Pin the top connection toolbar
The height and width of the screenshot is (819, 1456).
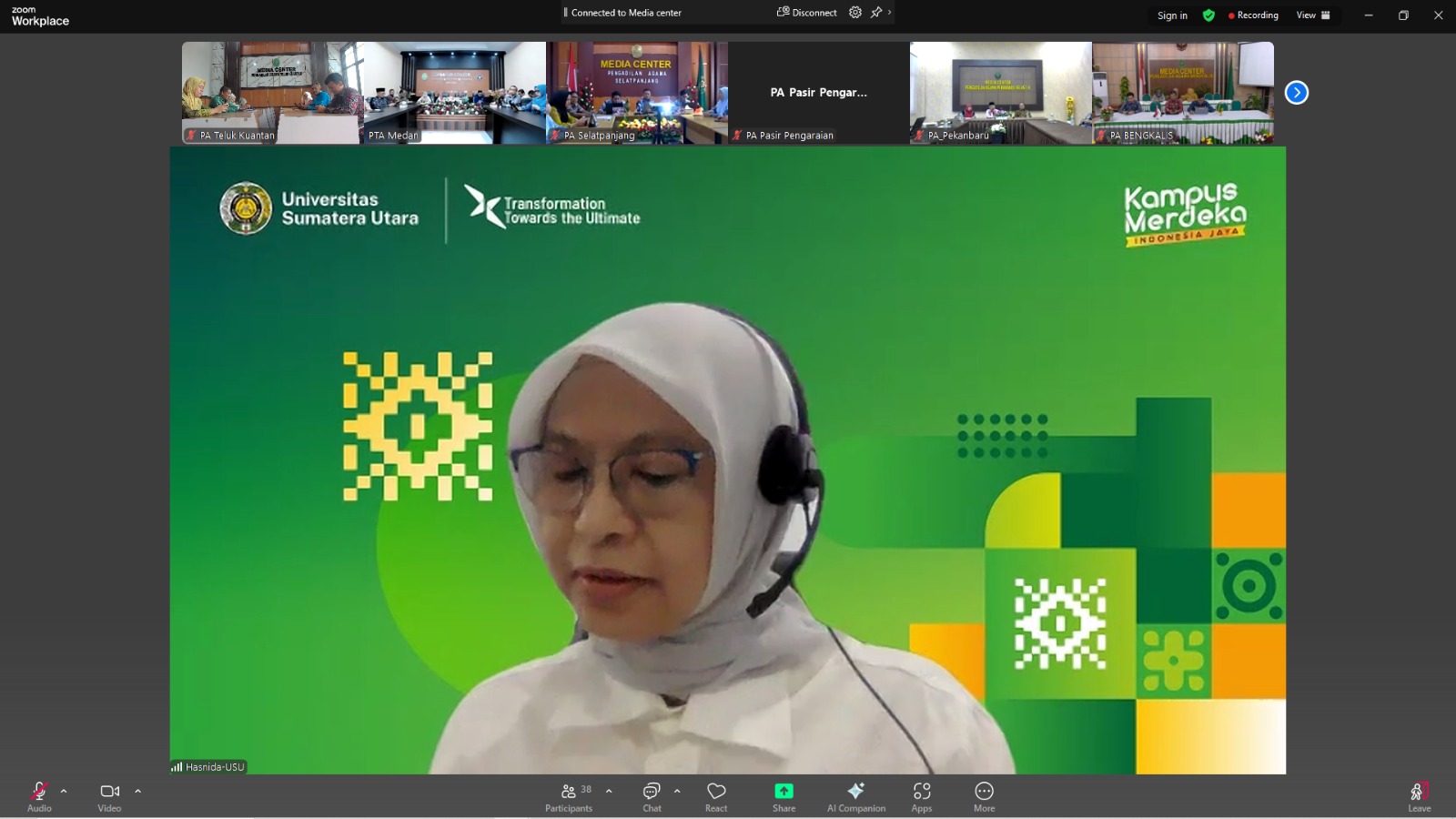click(876, 13)
